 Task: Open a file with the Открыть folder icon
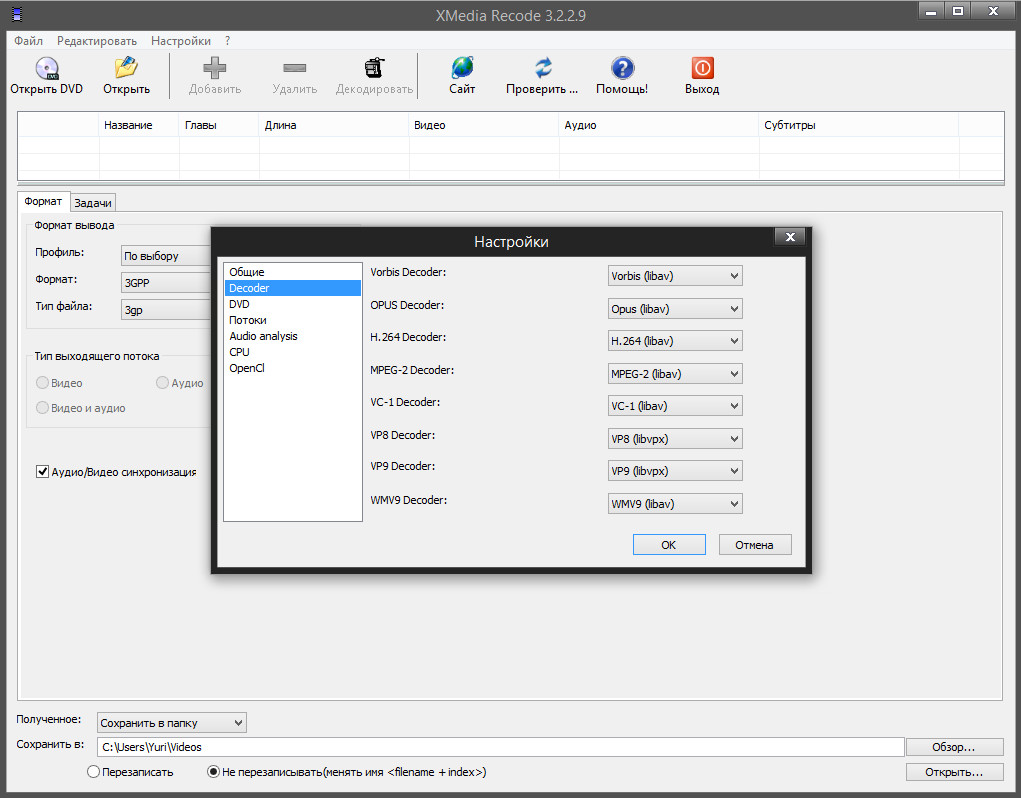(x=126, y=68)
